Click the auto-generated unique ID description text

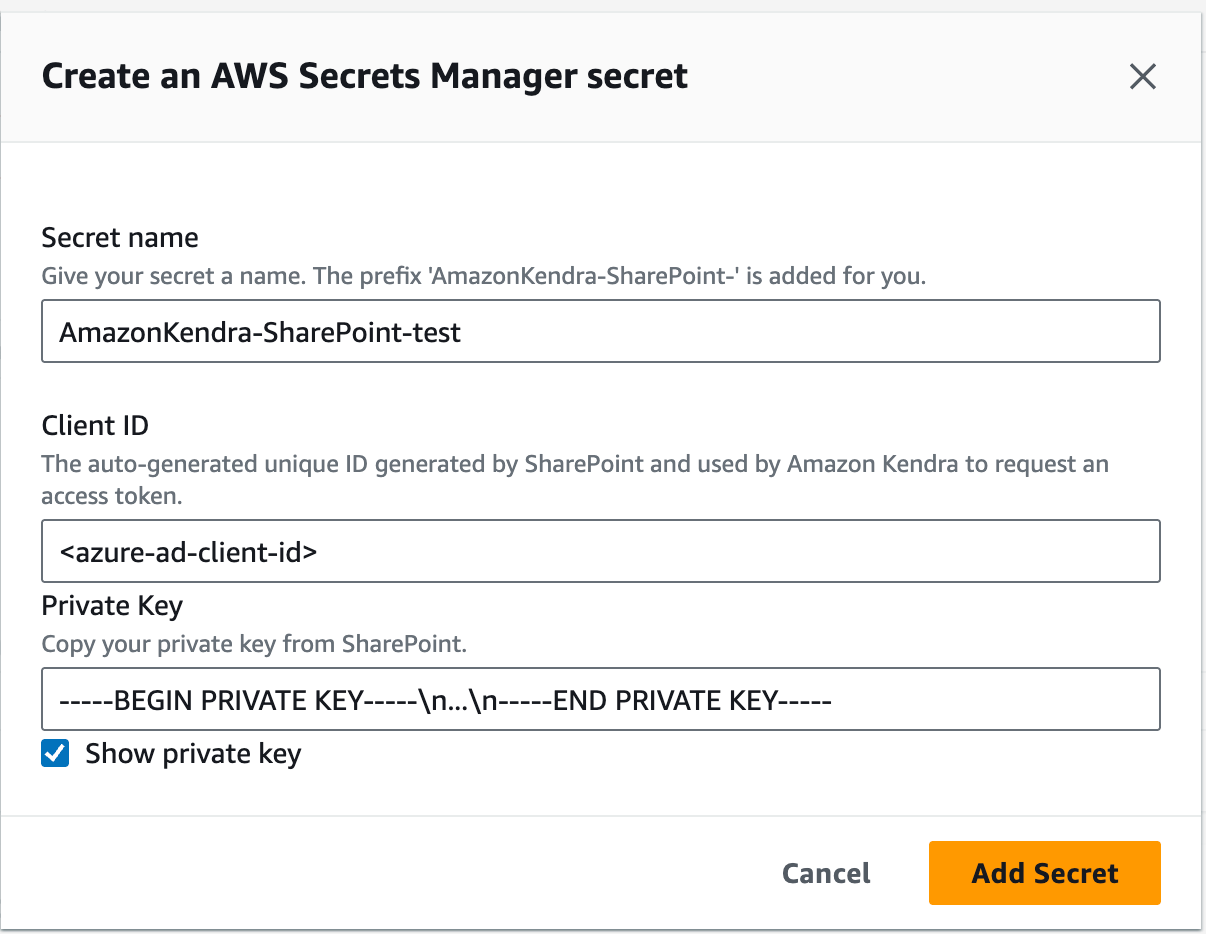tap(574, 465)
